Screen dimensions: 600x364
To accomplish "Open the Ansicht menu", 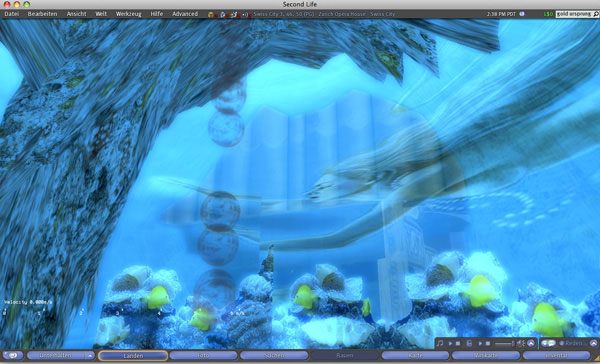I will 77,14.
